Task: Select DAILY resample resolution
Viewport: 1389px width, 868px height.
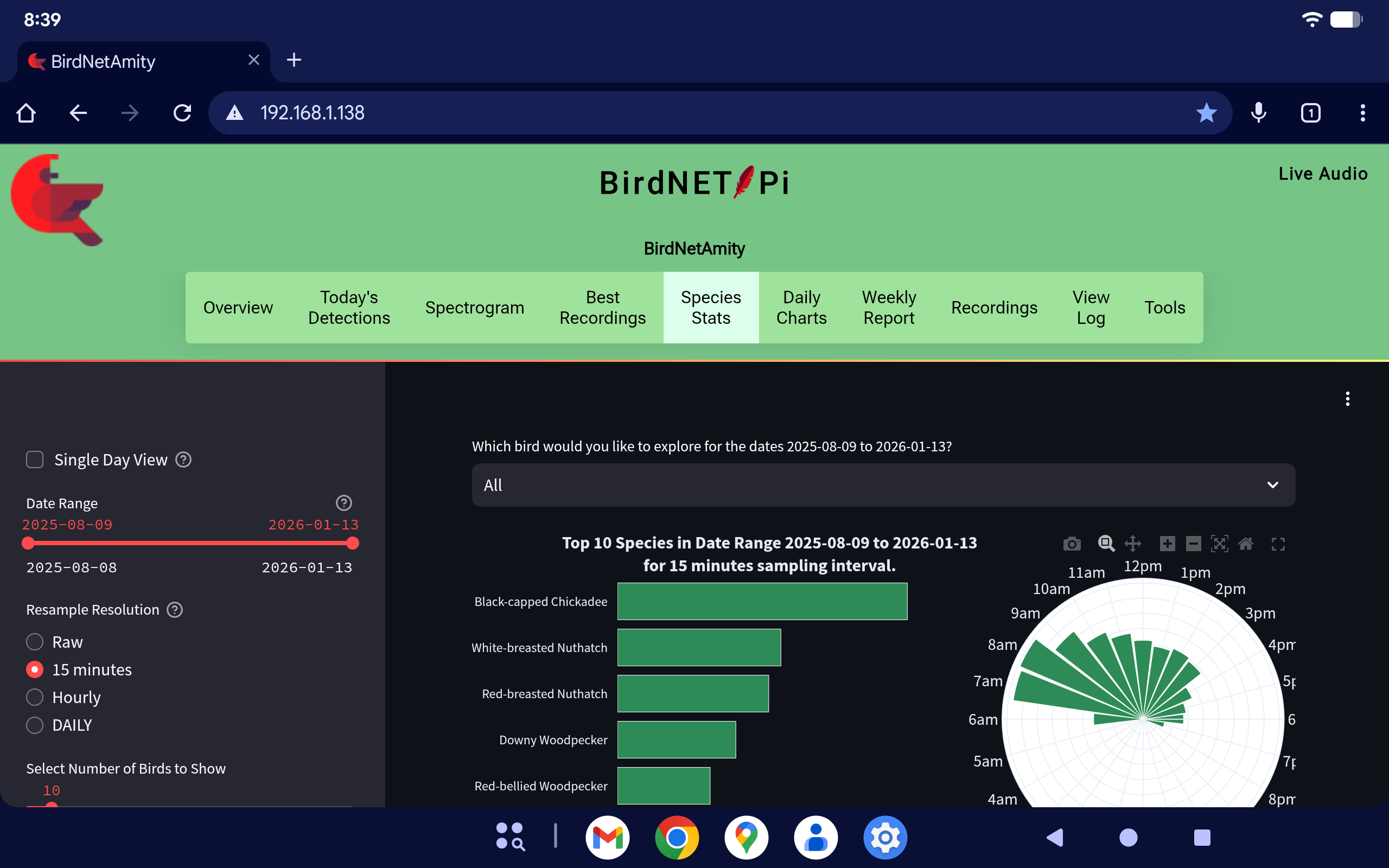Action: [x=35, y=725]
